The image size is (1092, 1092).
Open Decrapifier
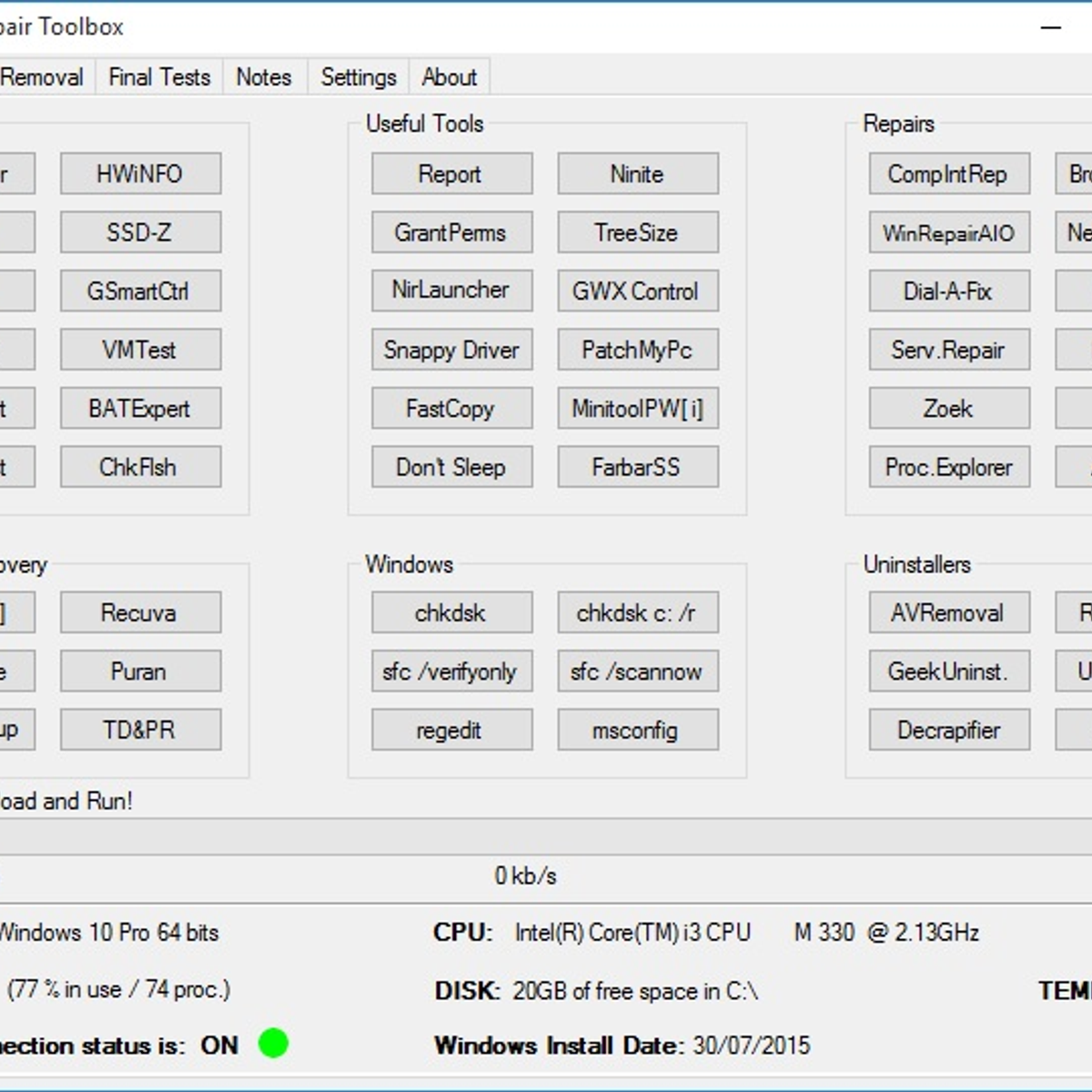949,730
